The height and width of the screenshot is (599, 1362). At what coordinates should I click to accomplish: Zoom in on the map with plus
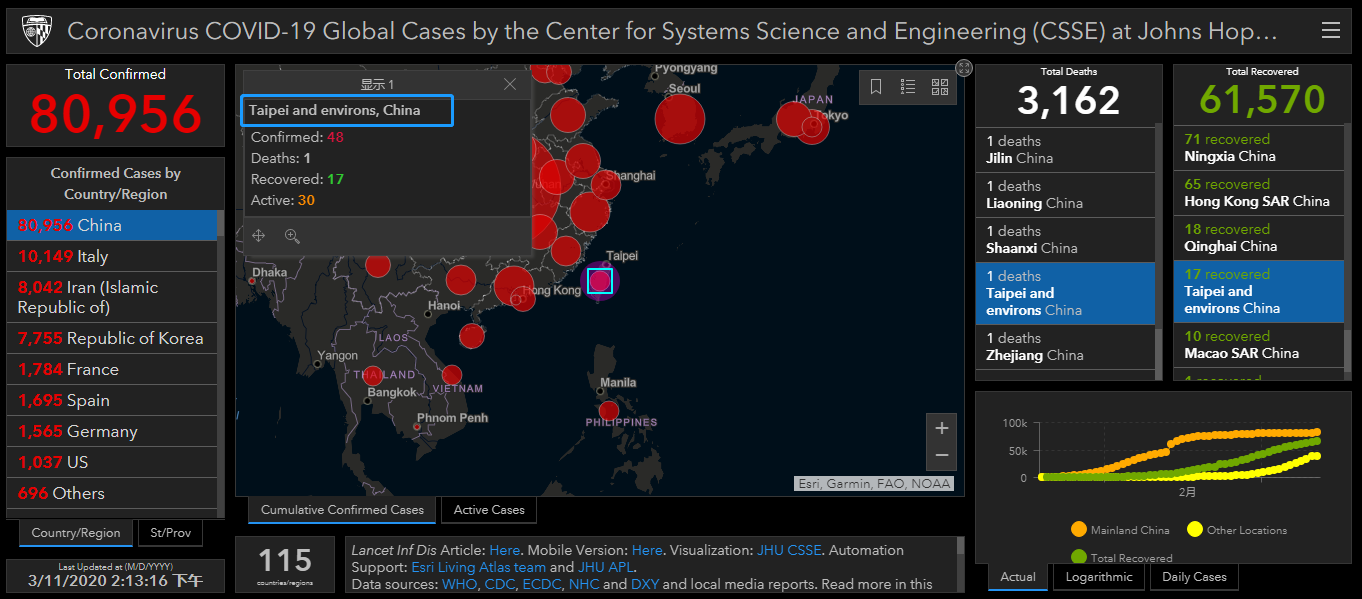click(941, 428)
